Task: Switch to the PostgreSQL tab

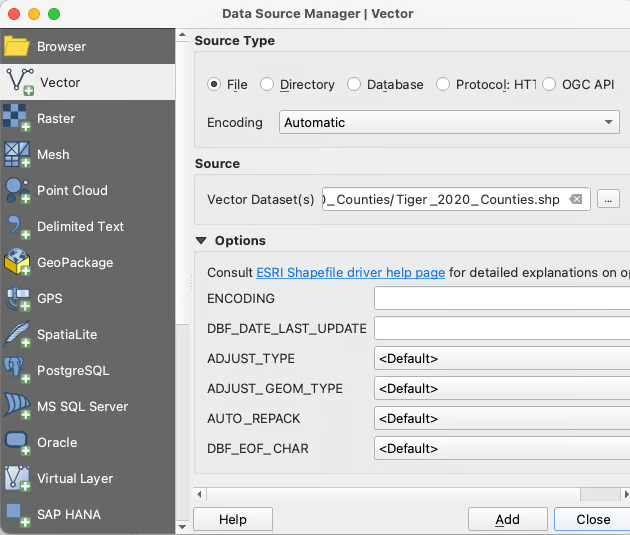Action: 73,370
